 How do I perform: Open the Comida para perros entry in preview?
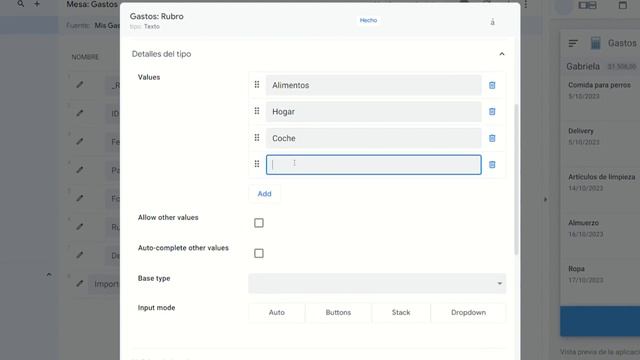click(600, 91)
